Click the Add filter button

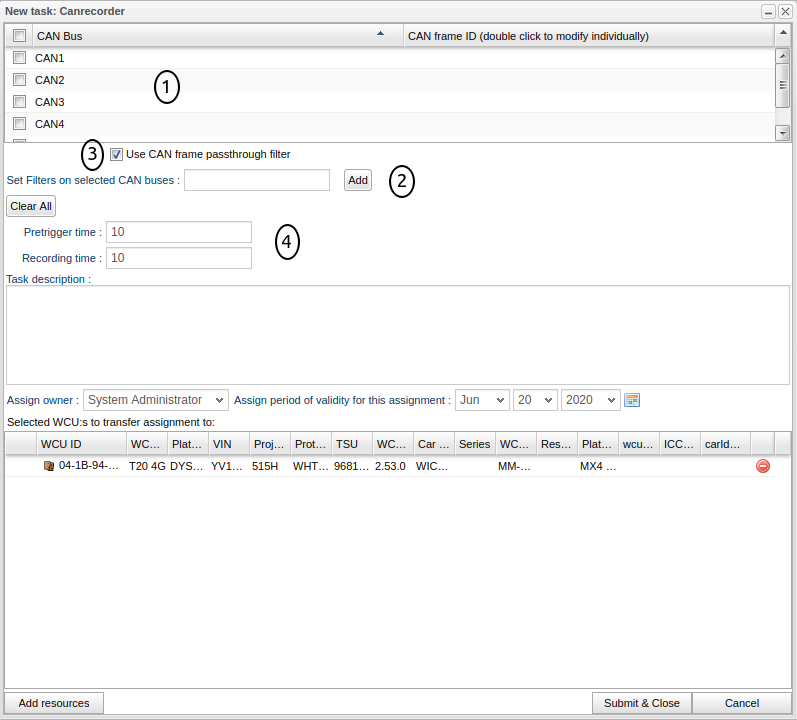358,180
